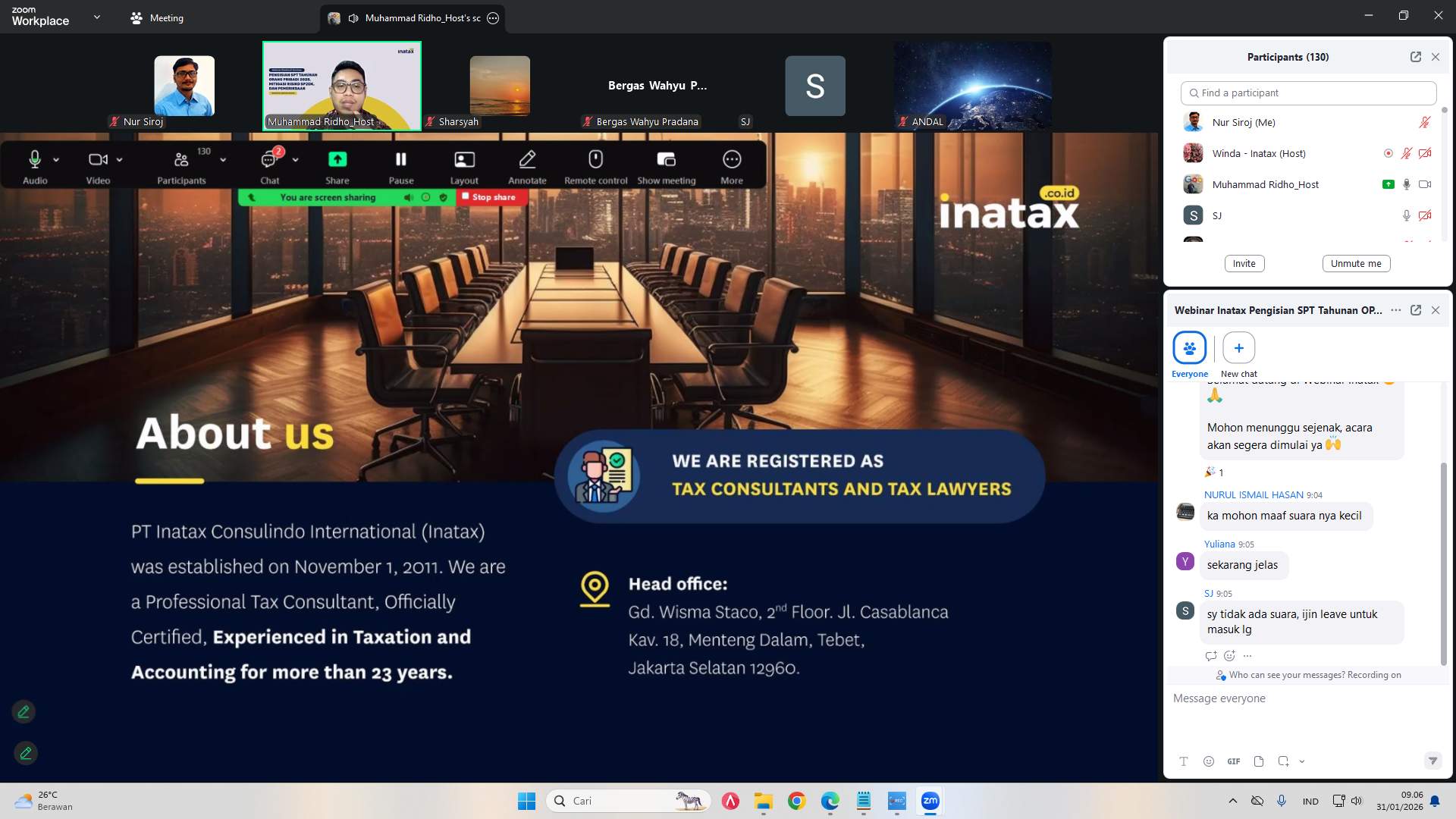Expand the Video options chevron
1456x819 pixels.
(120, 160)
